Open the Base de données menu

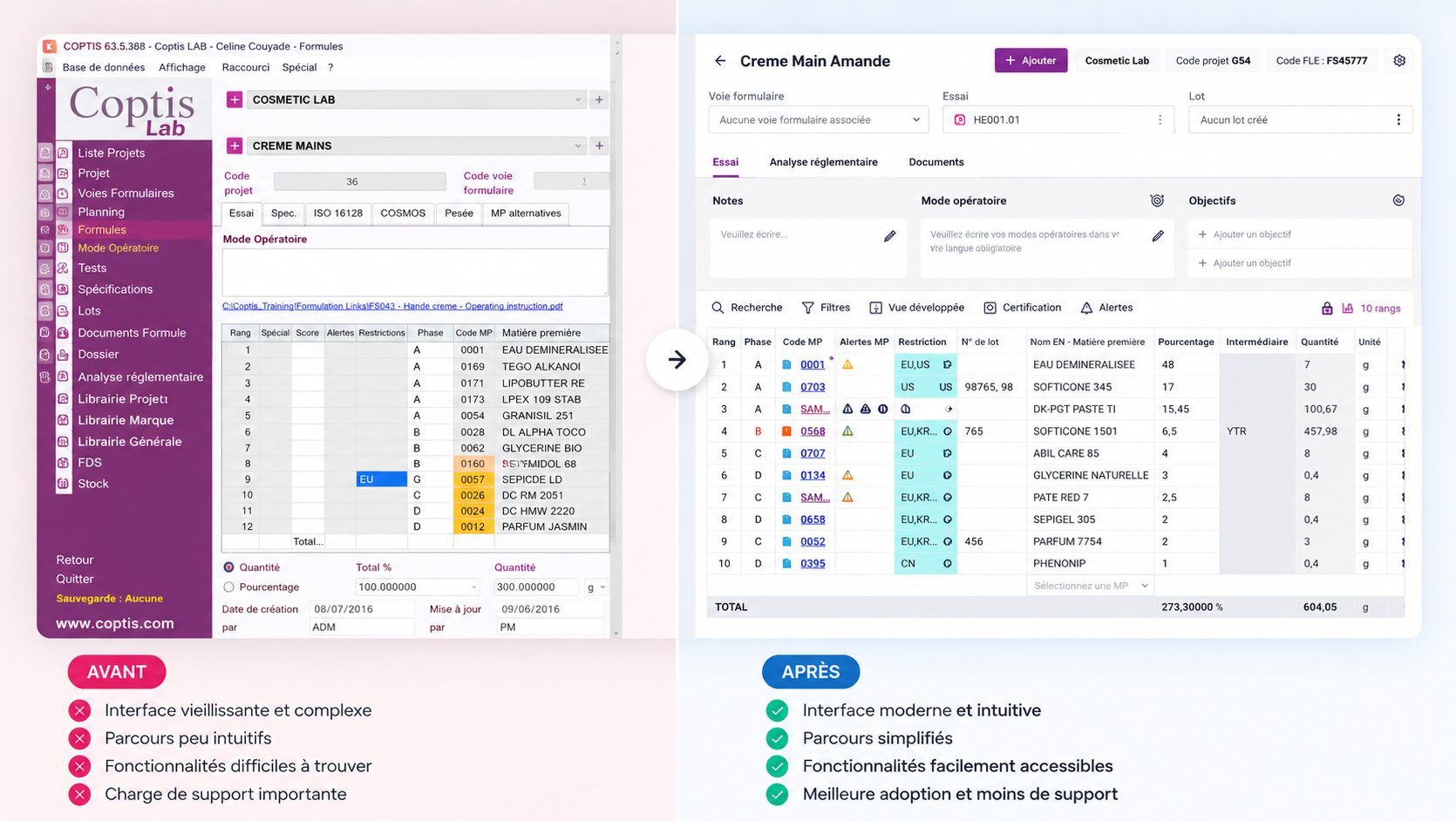(104, 67)
